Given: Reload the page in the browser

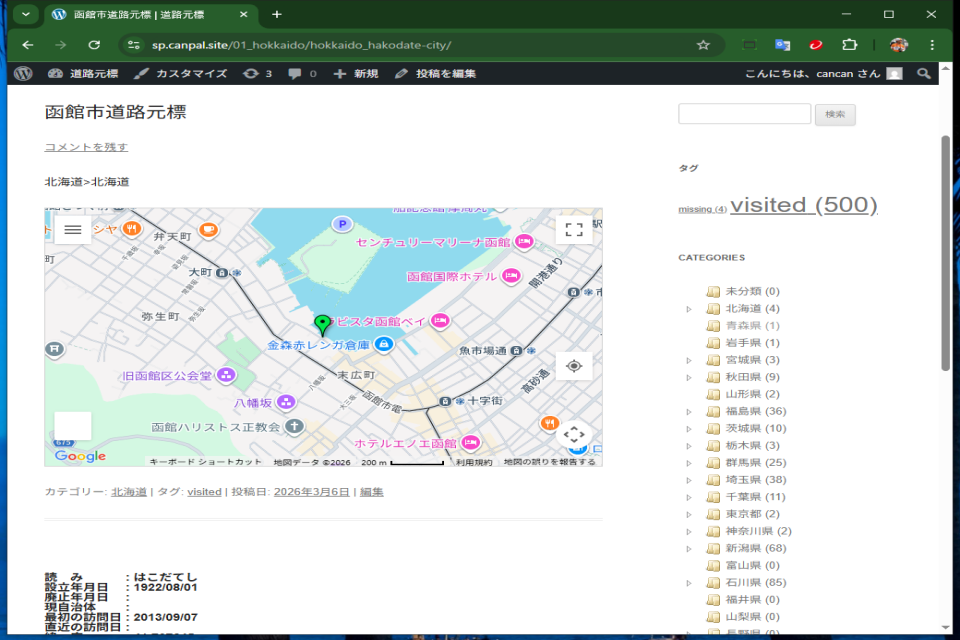Looking at the screenshot, I should click(94, 45).
